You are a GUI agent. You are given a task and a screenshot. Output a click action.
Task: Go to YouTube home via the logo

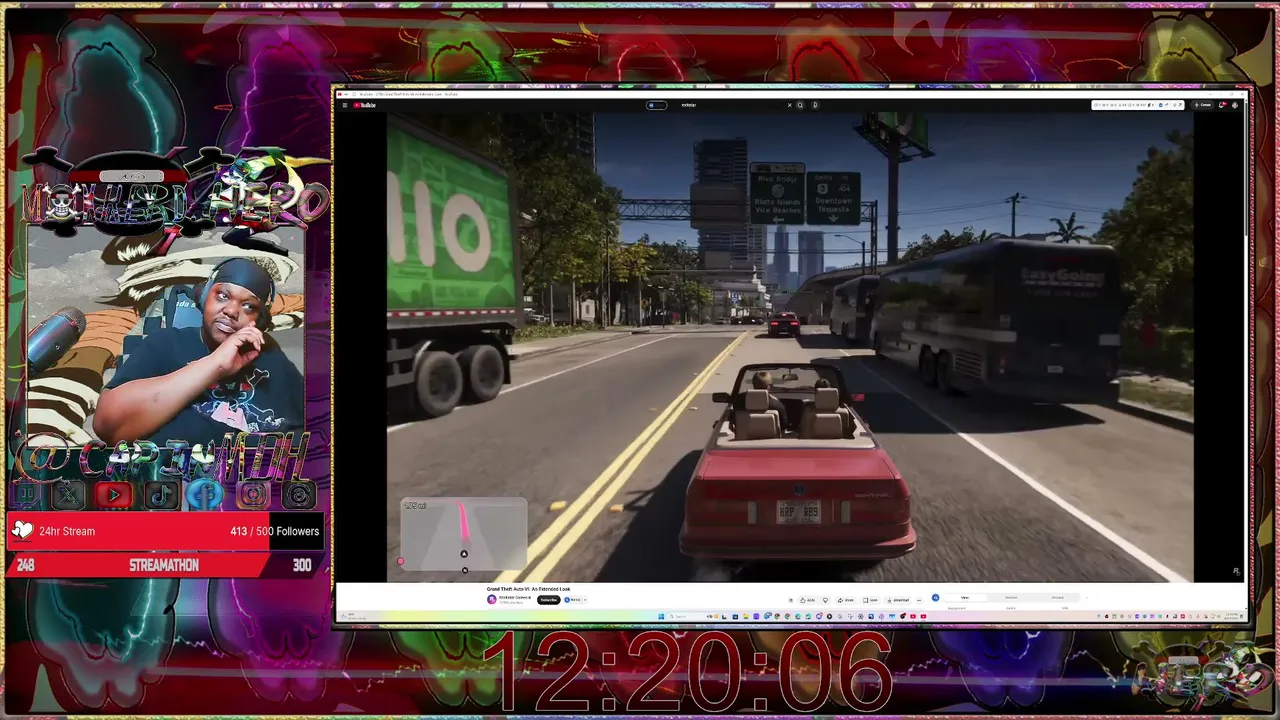click(x=364, y=105)
